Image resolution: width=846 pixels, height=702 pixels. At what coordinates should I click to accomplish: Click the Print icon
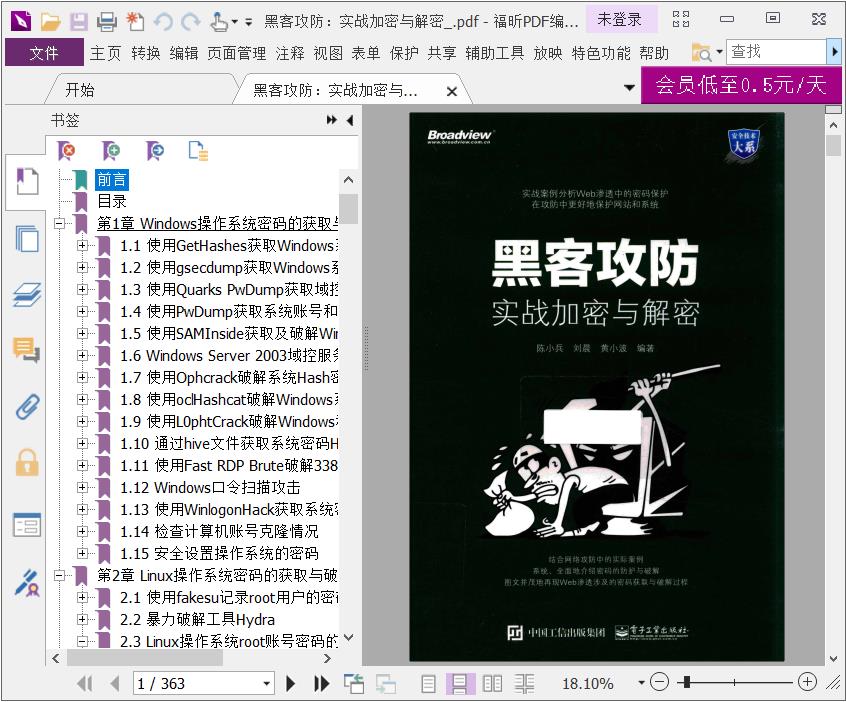pyautogui.click(x=107, y=21)
